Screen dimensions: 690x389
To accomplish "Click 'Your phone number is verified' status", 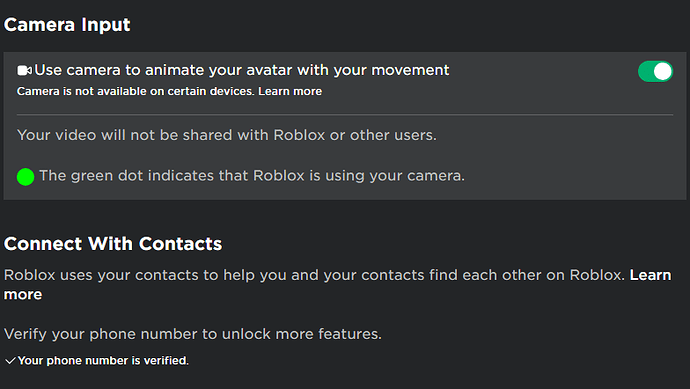I will tap(103, 361).
